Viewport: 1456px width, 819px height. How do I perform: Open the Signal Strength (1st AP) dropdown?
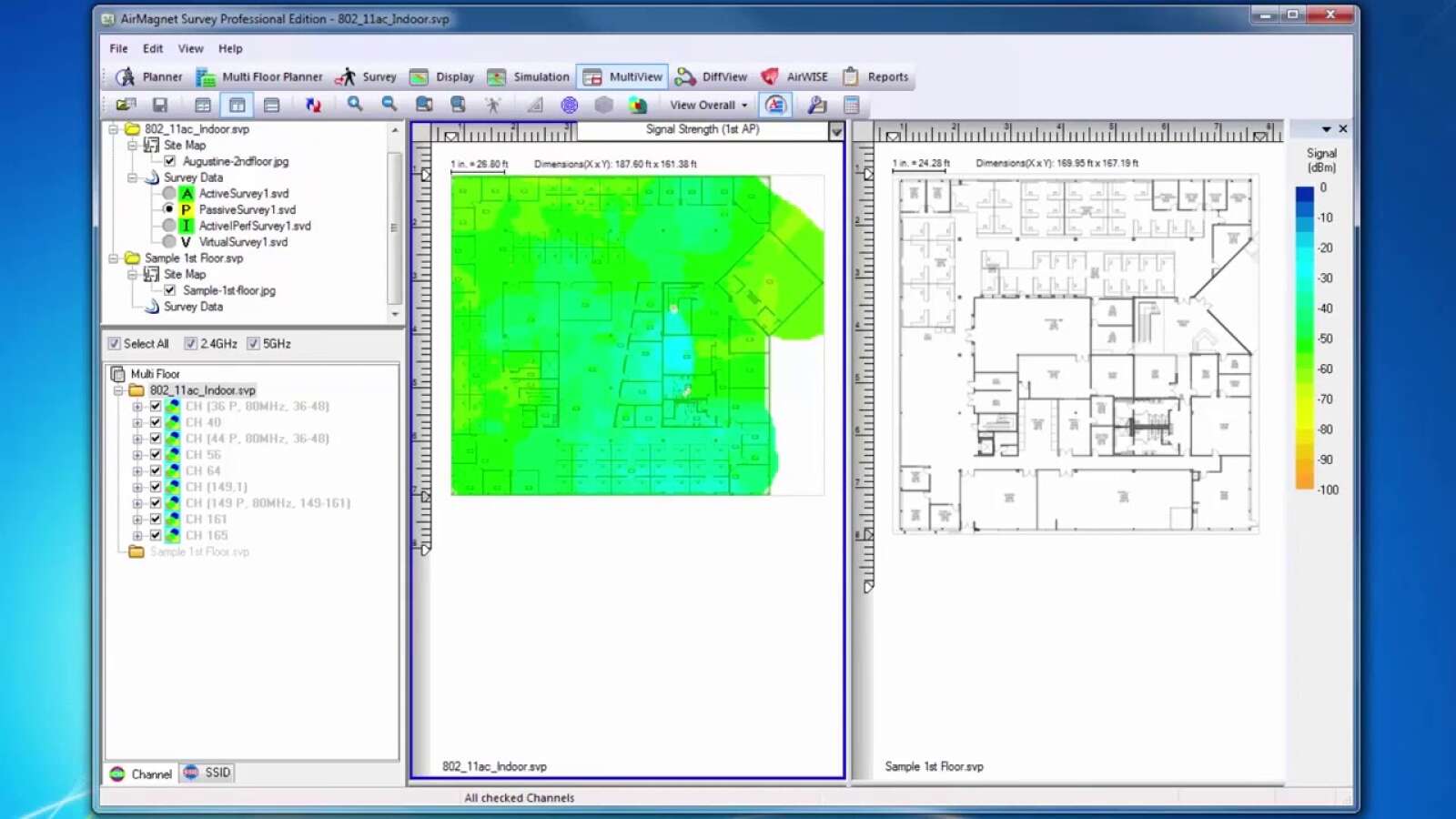pyautogui.click(x=835, y=132)
